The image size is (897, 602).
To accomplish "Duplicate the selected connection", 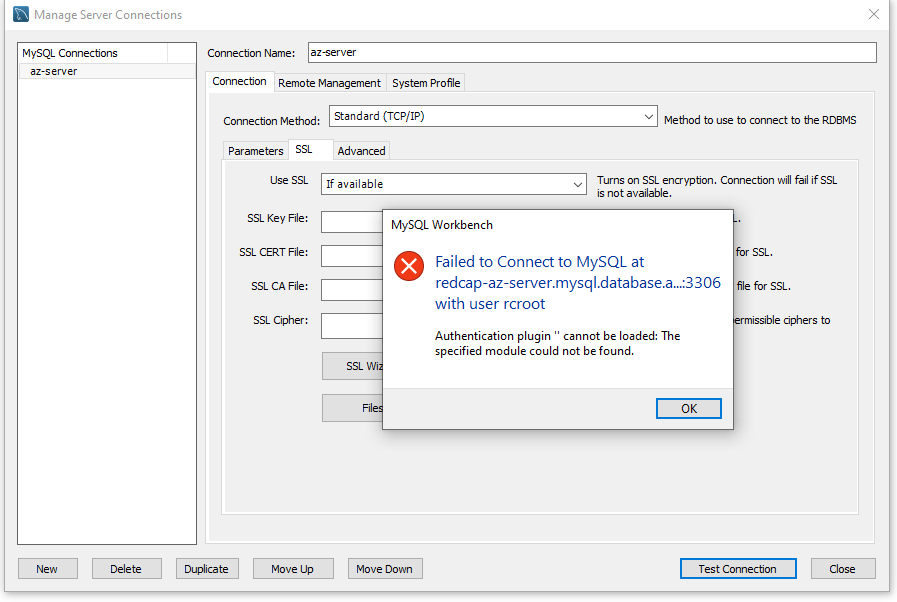I will (x=207, y=569).
